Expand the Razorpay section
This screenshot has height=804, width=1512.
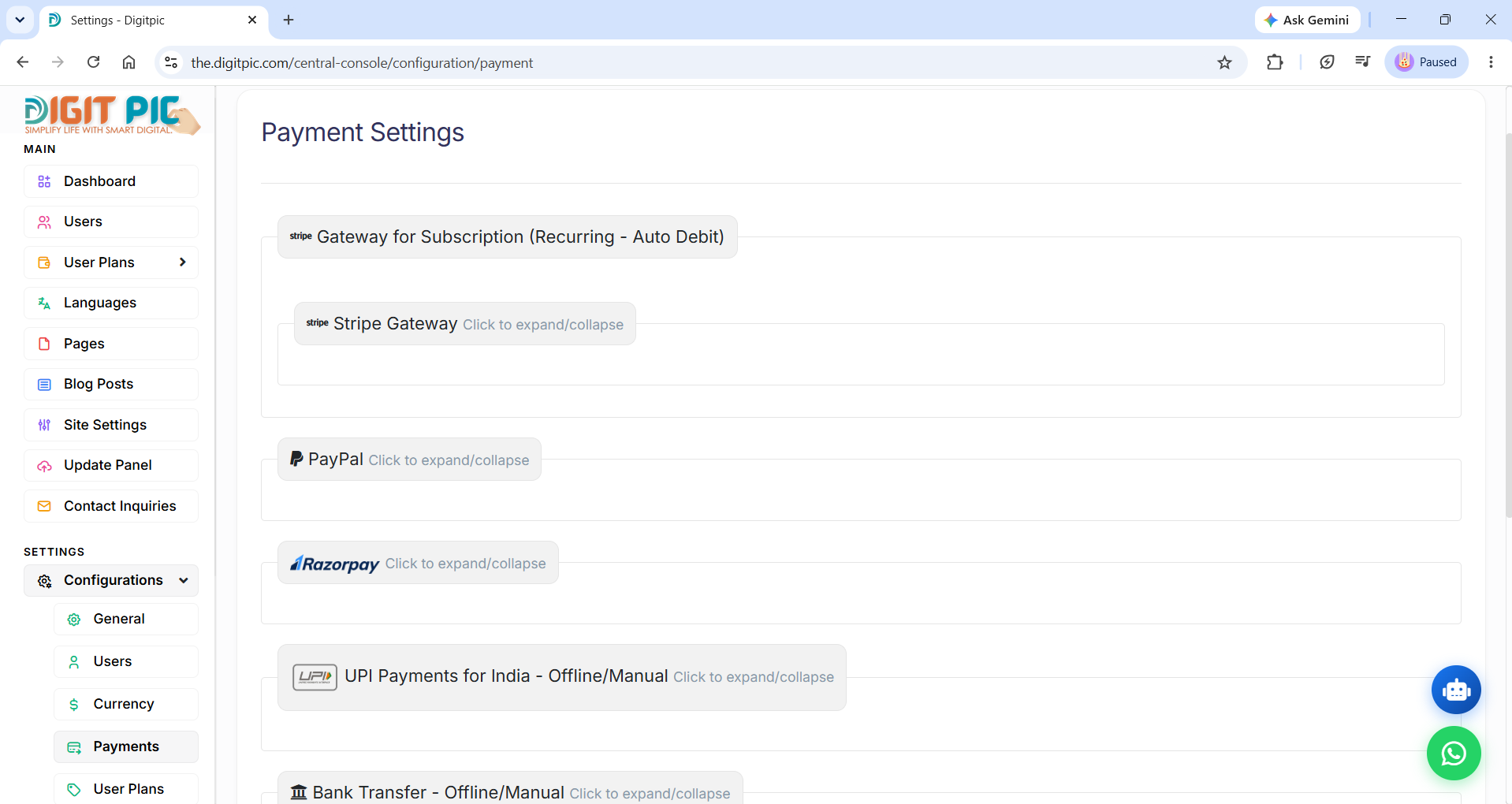point(418,563)
